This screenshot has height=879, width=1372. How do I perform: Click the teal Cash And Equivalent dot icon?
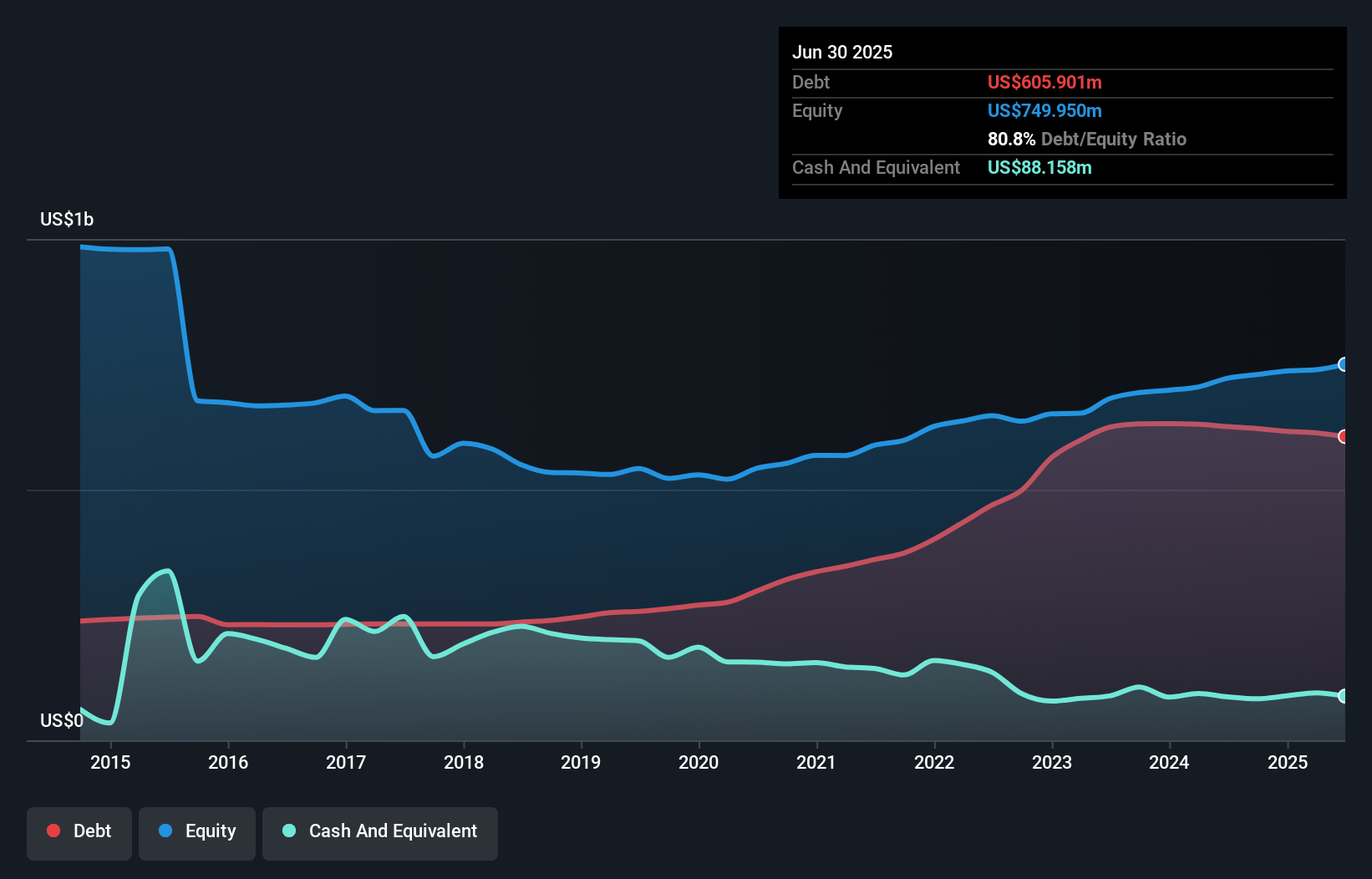click(288, 831)
